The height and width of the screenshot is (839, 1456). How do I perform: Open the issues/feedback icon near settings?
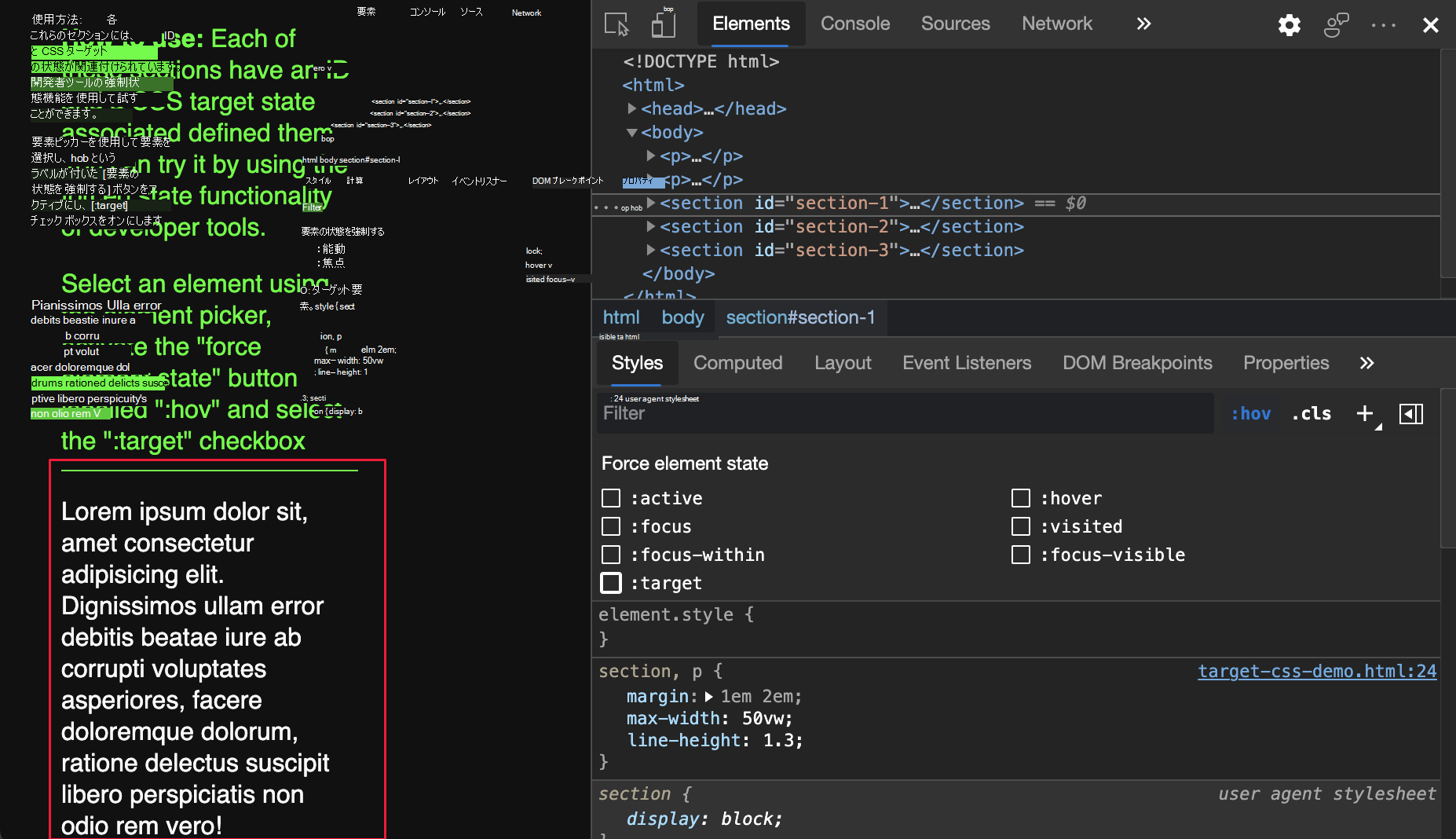coord(1336,24)
